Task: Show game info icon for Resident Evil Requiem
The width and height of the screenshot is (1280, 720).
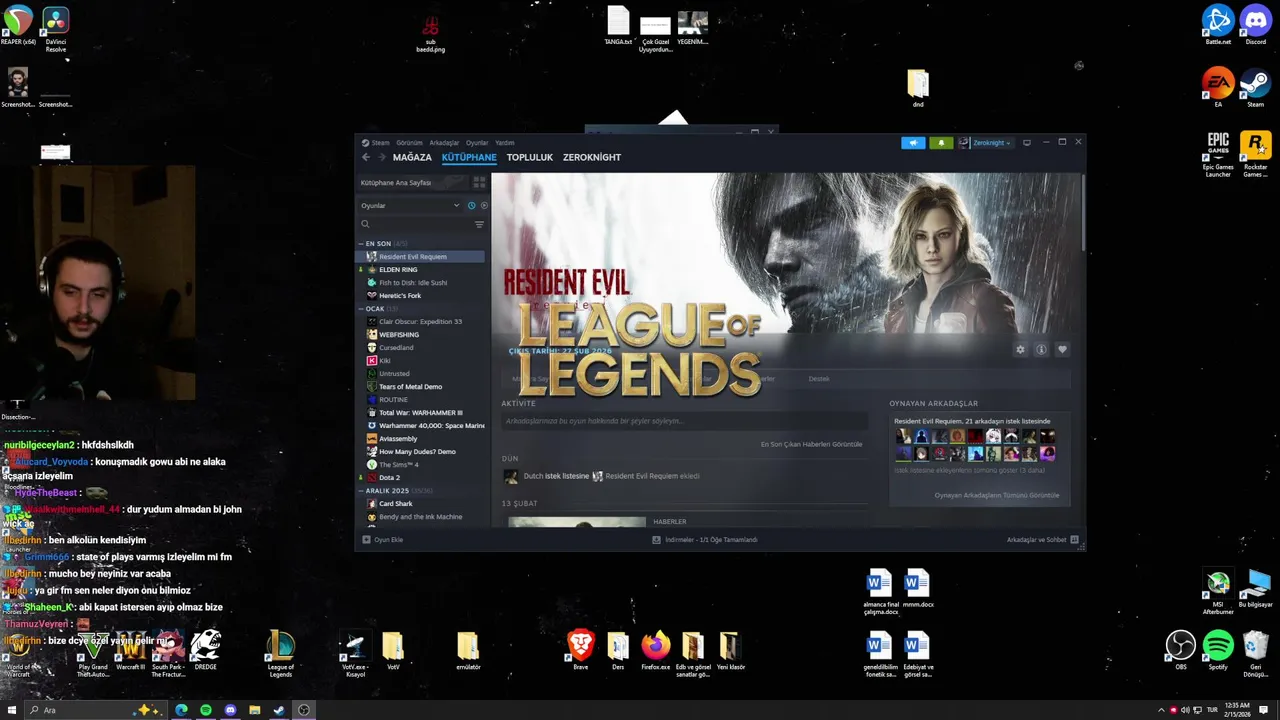Action: tap(1041, 350)
